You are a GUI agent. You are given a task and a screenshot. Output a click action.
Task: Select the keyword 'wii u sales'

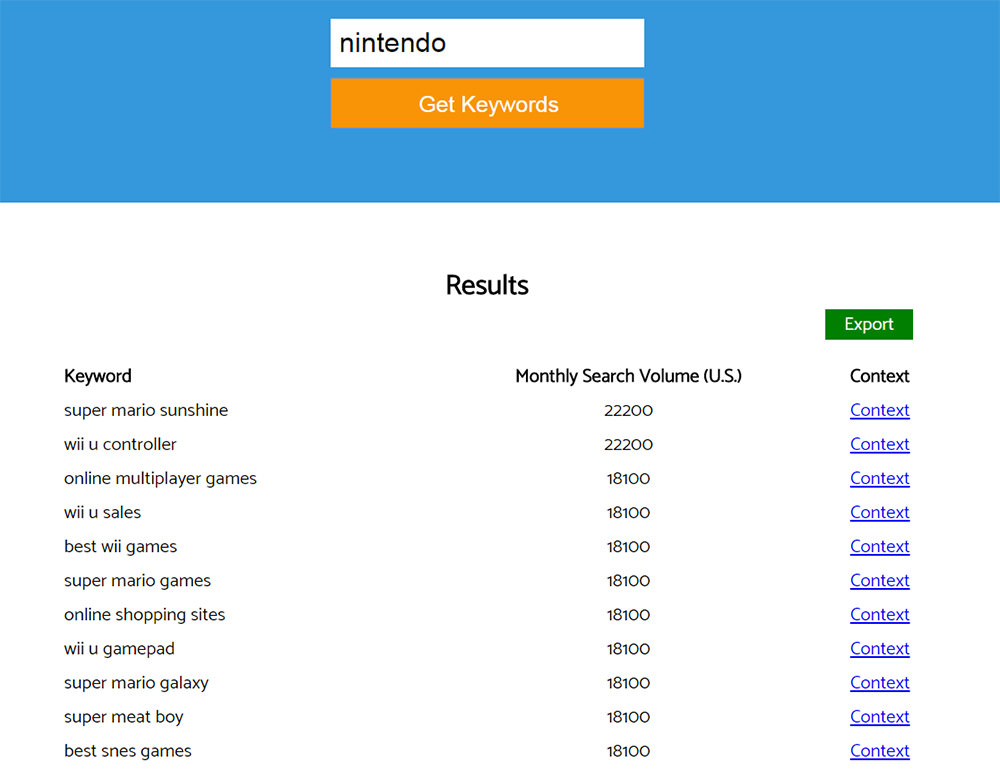pos(102,512)
